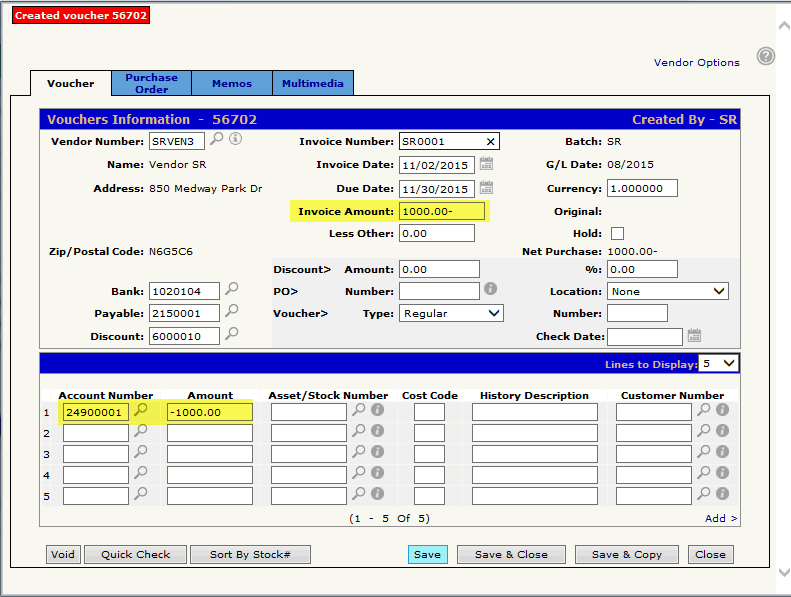The height and width of the screenshot is (597, 791).
Task: Click the Save & Close button
Action: [510, 555]
